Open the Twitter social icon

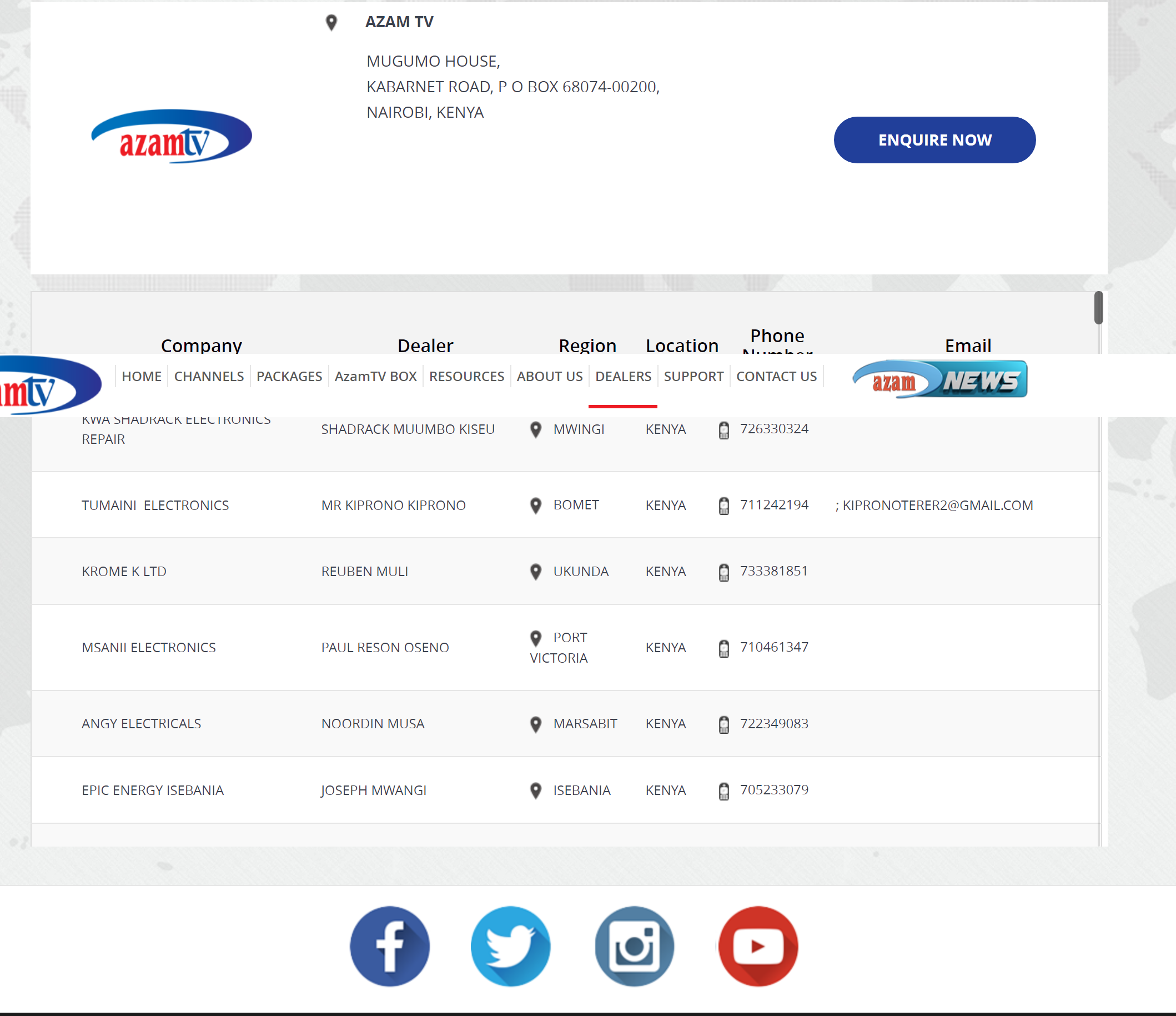(x=510, y=946)
